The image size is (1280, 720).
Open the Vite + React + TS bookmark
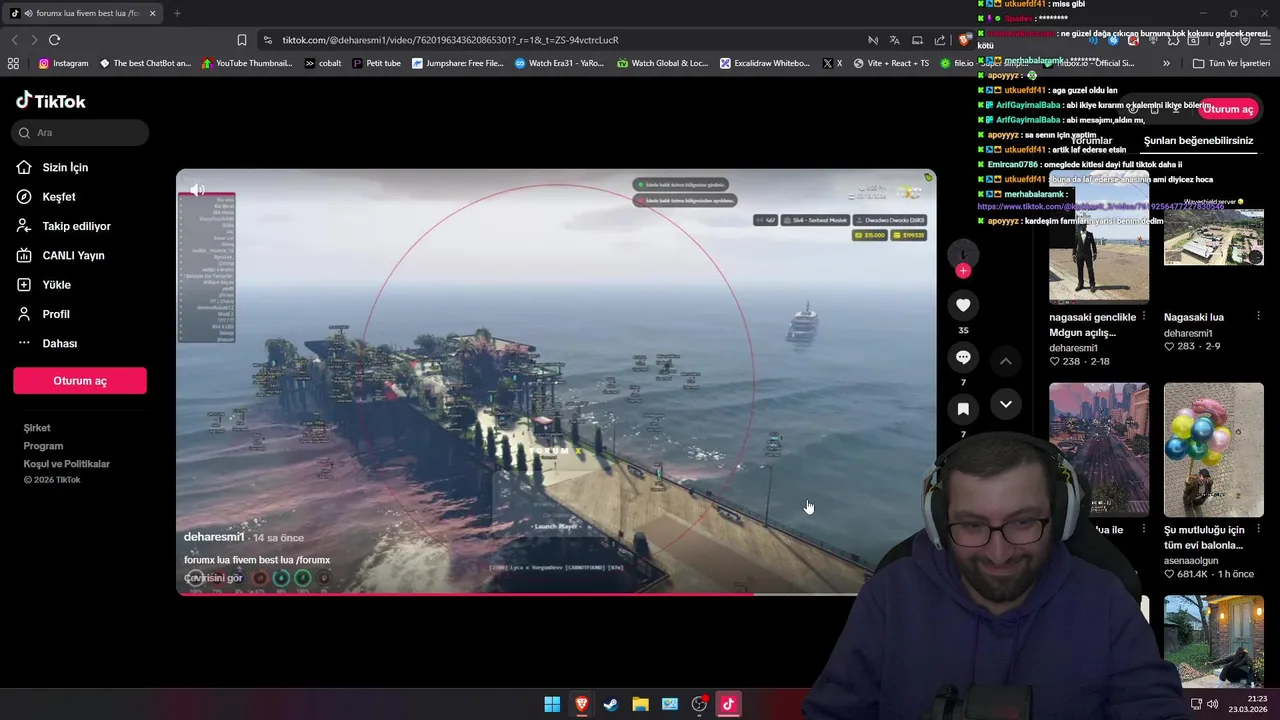point(889,63)
